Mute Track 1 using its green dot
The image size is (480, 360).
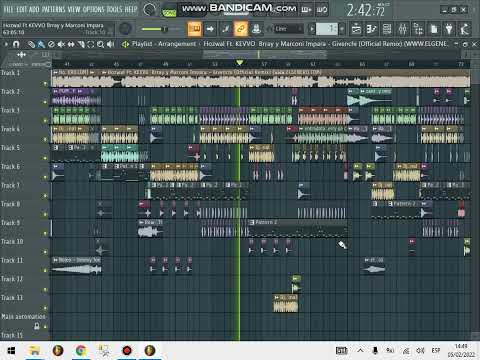point(45,83)
